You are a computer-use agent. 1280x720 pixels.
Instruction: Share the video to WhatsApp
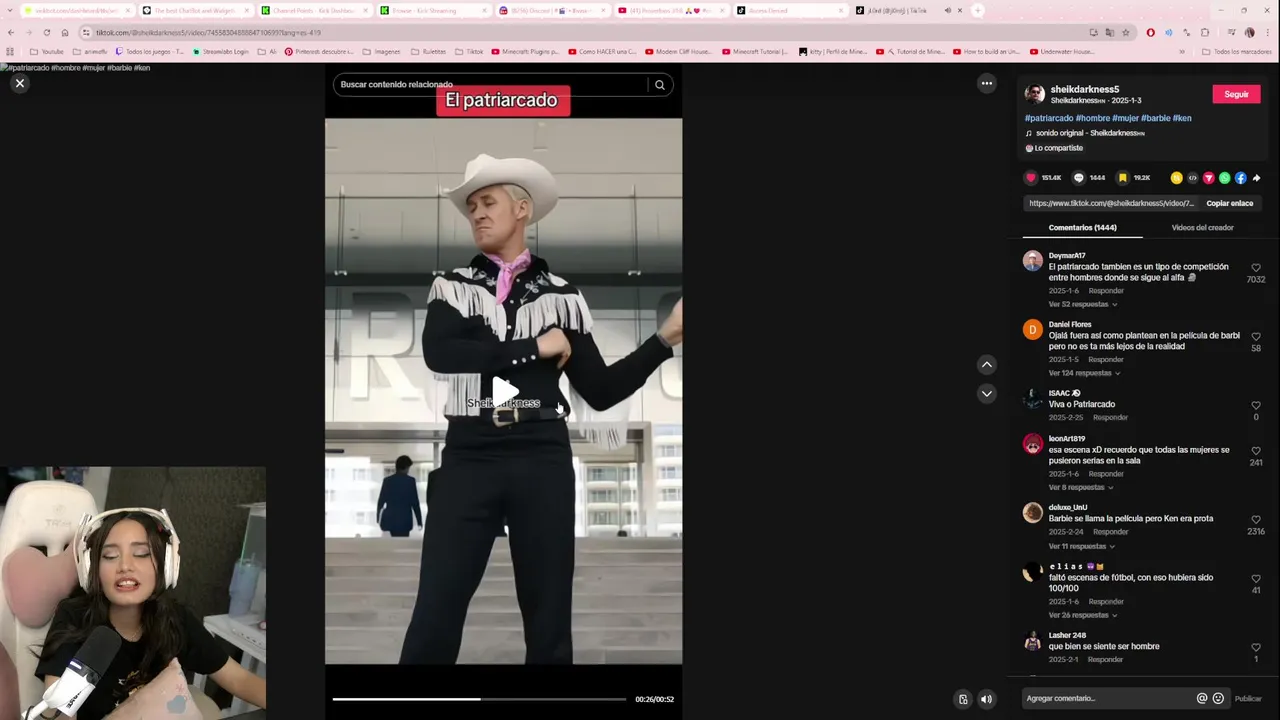(x=1224, y=178)
